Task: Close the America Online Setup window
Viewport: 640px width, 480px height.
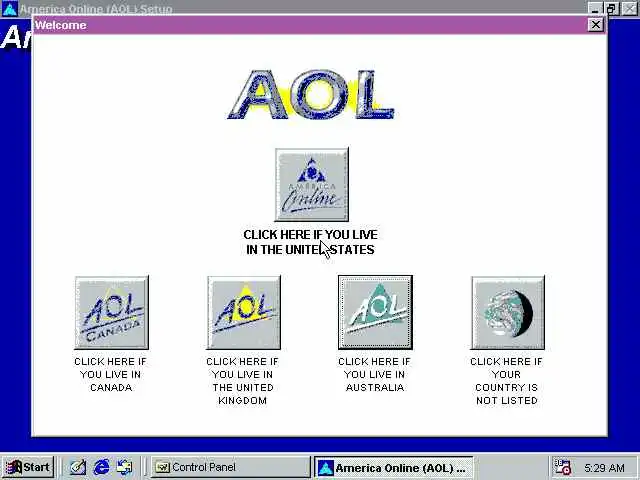Action: click(x=629, y=8)
